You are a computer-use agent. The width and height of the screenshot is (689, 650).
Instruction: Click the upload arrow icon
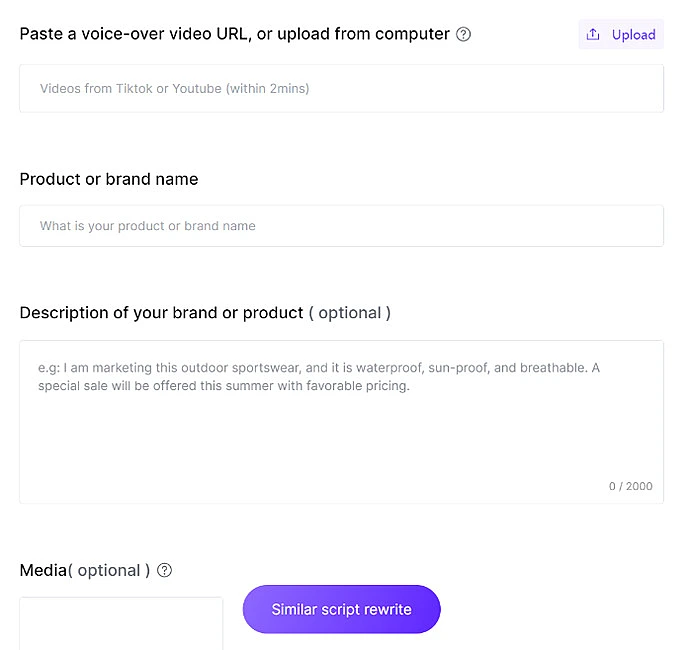[593, 35]
